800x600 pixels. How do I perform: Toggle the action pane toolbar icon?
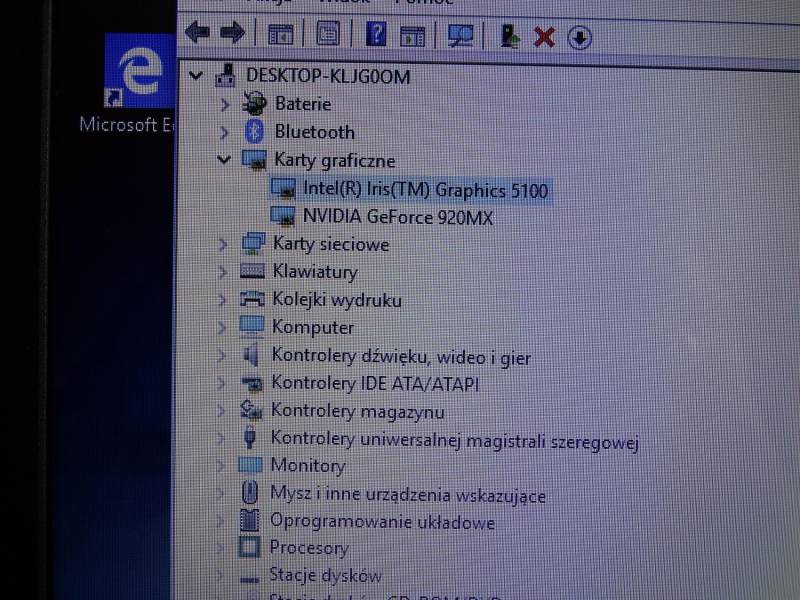coord(412,36)
